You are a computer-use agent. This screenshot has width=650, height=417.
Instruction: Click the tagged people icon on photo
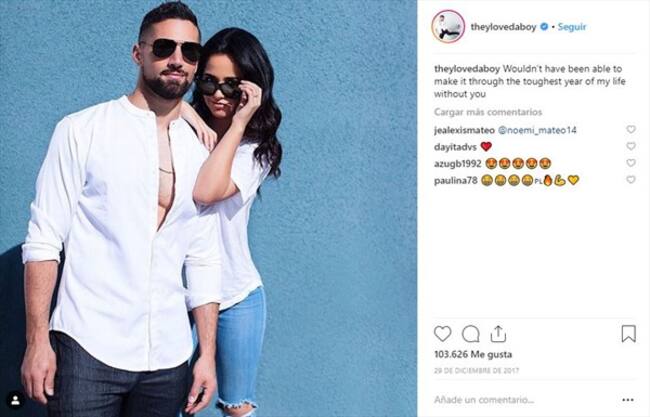coord(15,400)
